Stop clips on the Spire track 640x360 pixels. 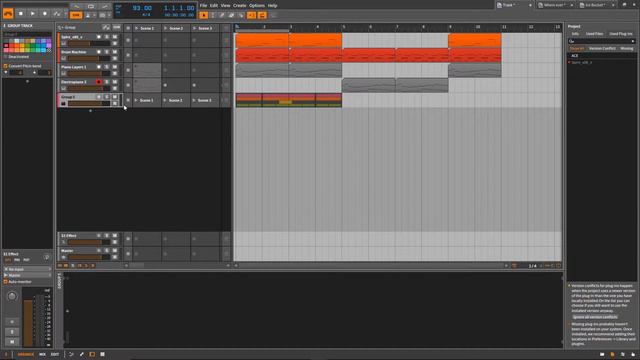(128, 40)
